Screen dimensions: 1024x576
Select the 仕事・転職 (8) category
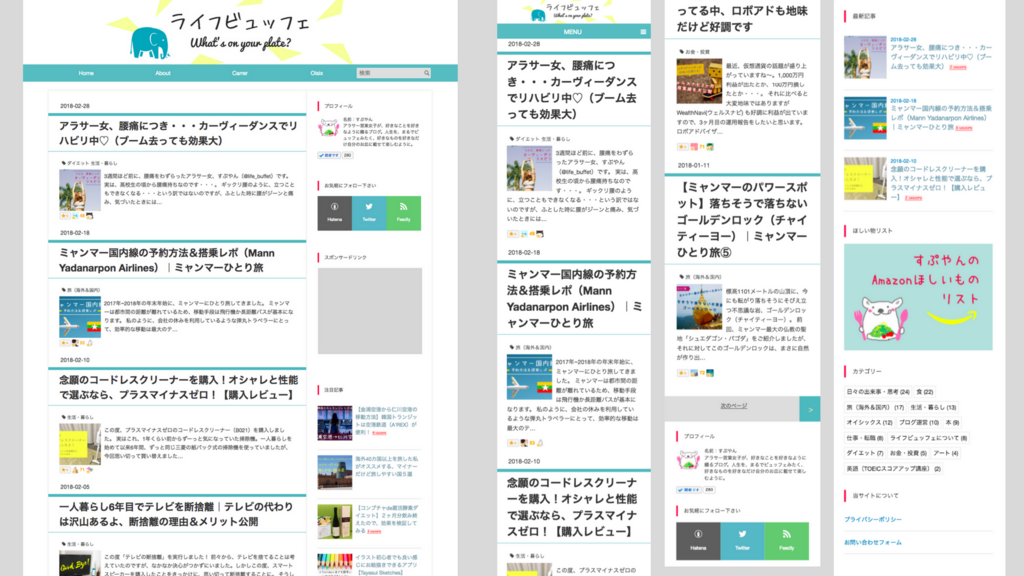pyautogui.click(x=865, y=438)
